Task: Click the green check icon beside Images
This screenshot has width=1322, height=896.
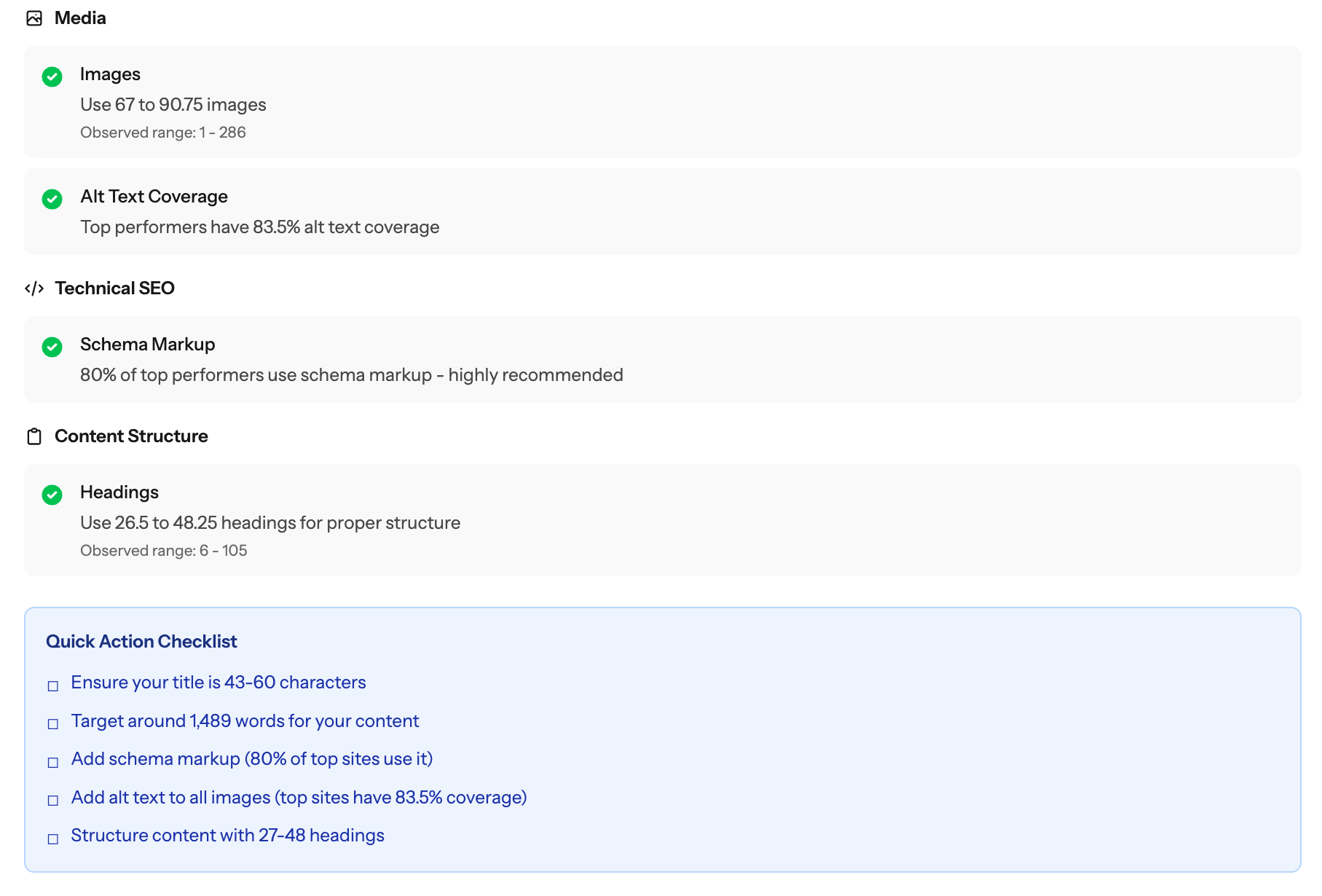Action: 52,76
